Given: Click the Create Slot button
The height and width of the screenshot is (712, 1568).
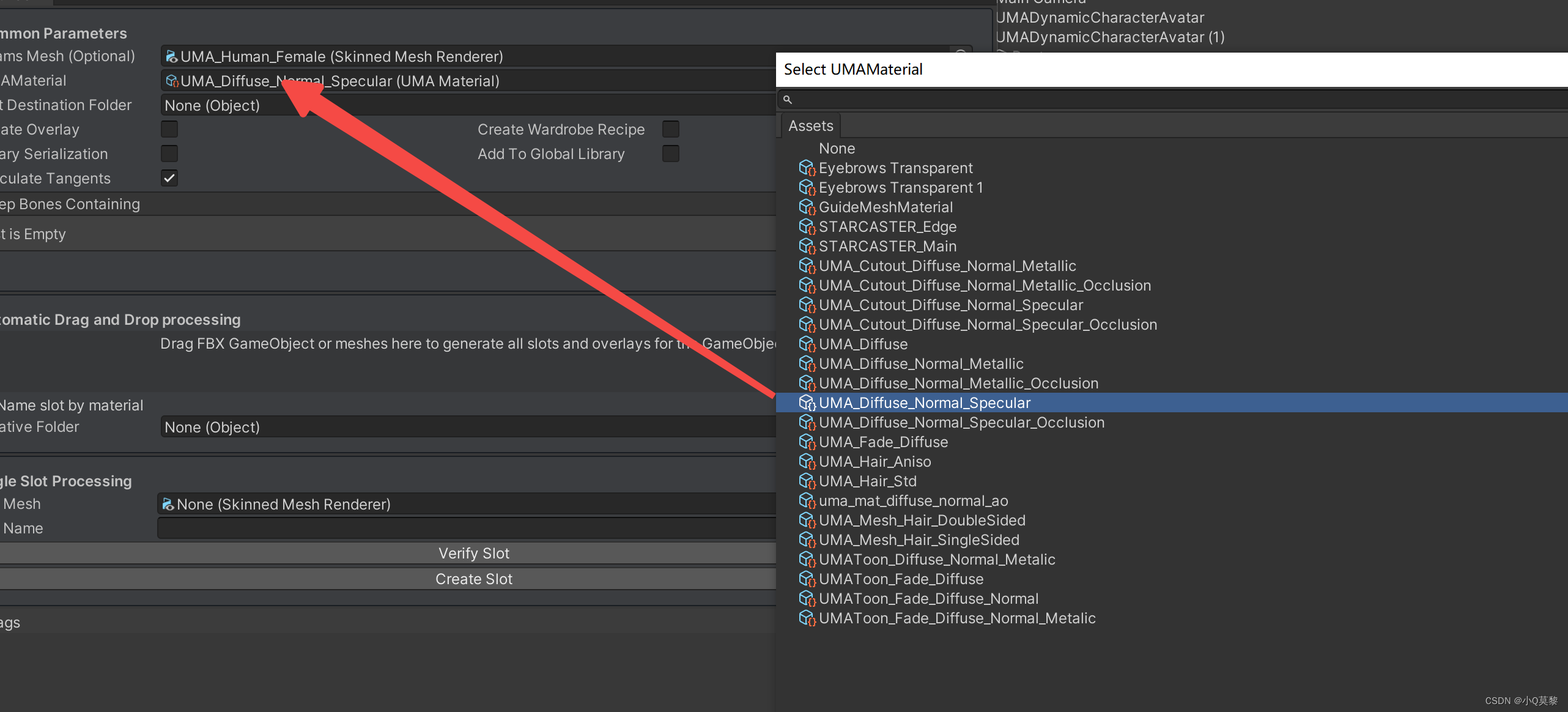Looking at the screenshot, I should click(474, 579).
